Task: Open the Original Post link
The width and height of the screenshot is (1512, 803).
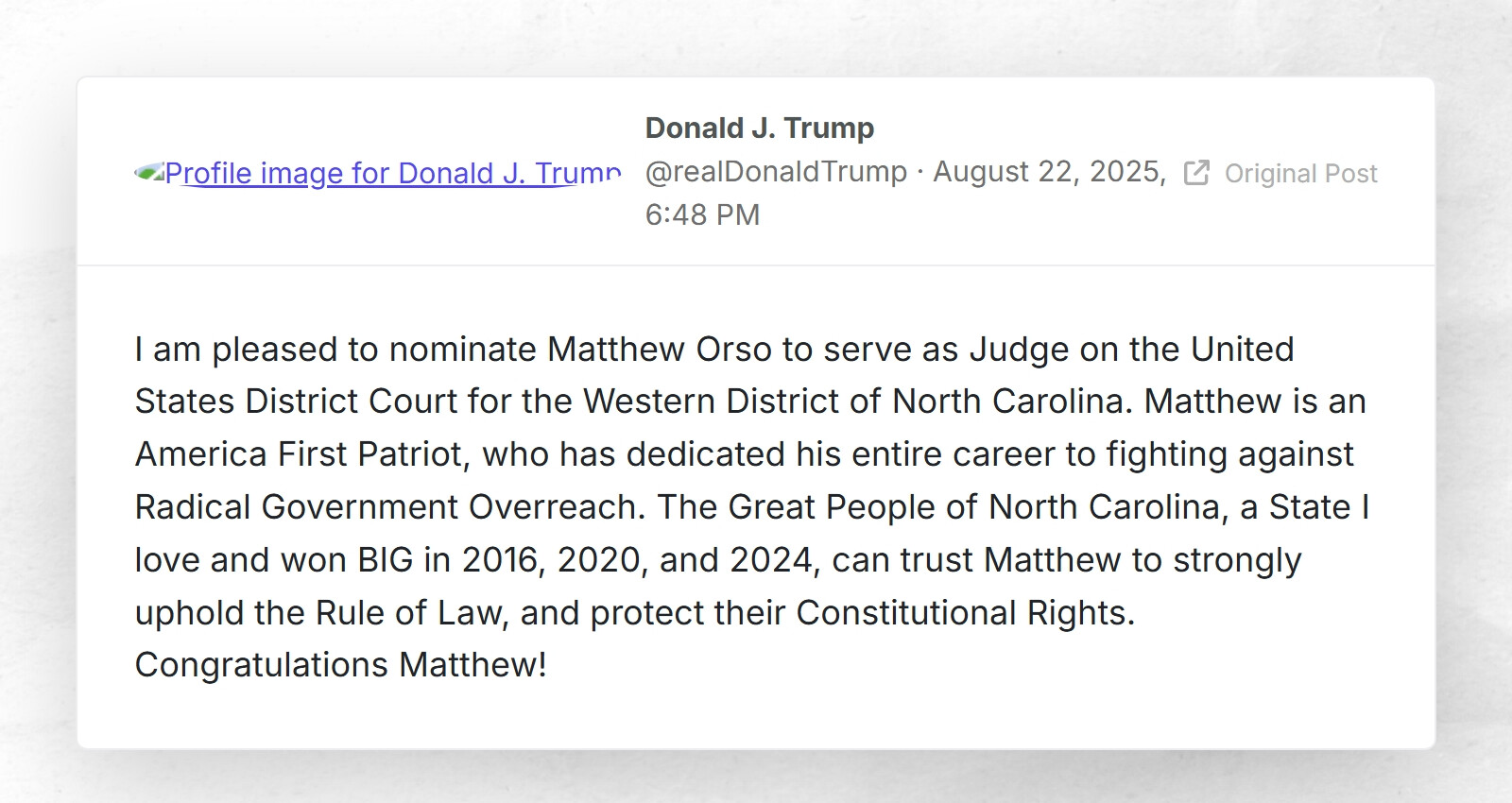Action: pyautogui.click(x=1300, y=173)
